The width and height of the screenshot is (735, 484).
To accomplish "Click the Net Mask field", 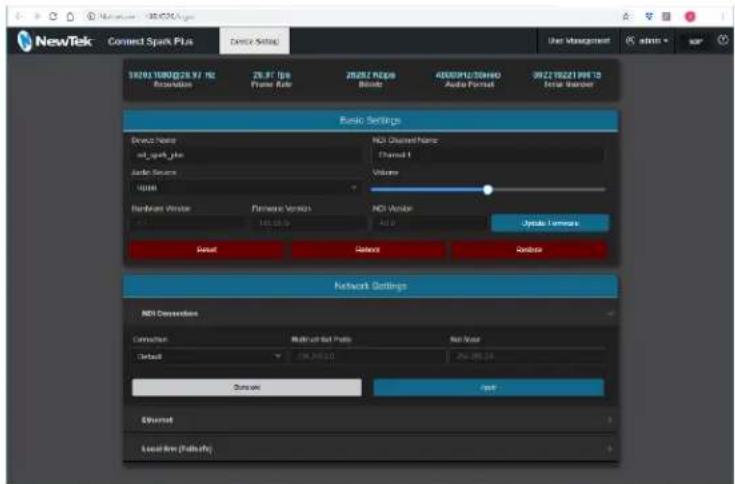I will point(527,357).
